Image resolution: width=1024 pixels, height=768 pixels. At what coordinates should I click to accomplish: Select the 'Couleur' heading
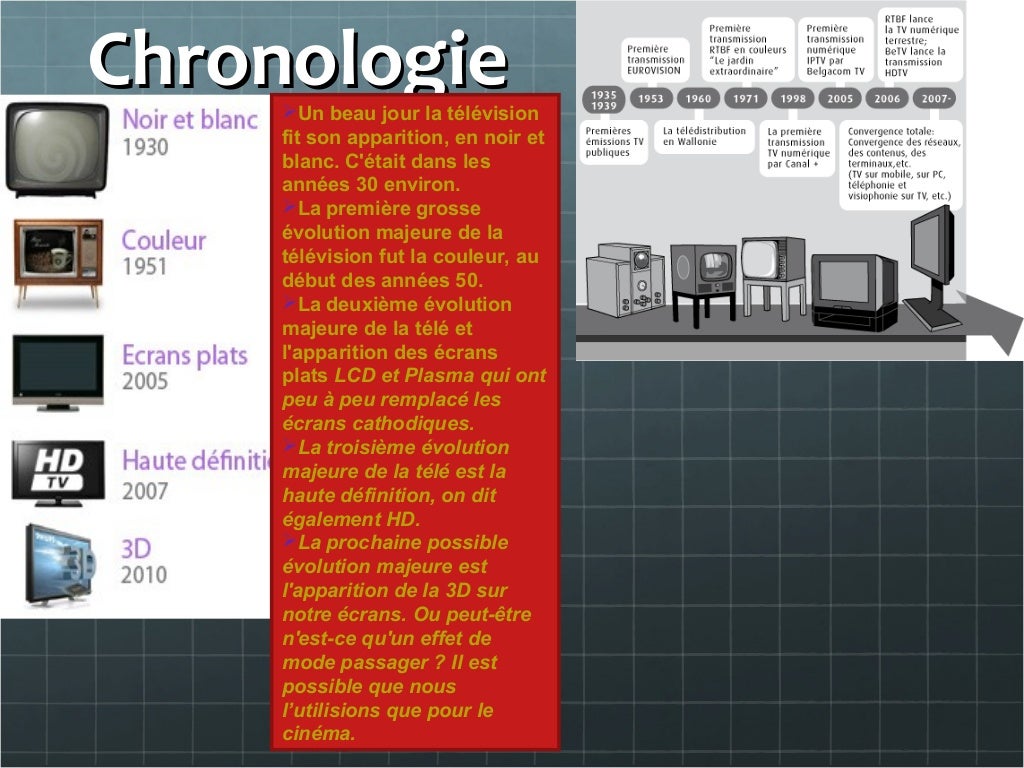tap(164, 240)
